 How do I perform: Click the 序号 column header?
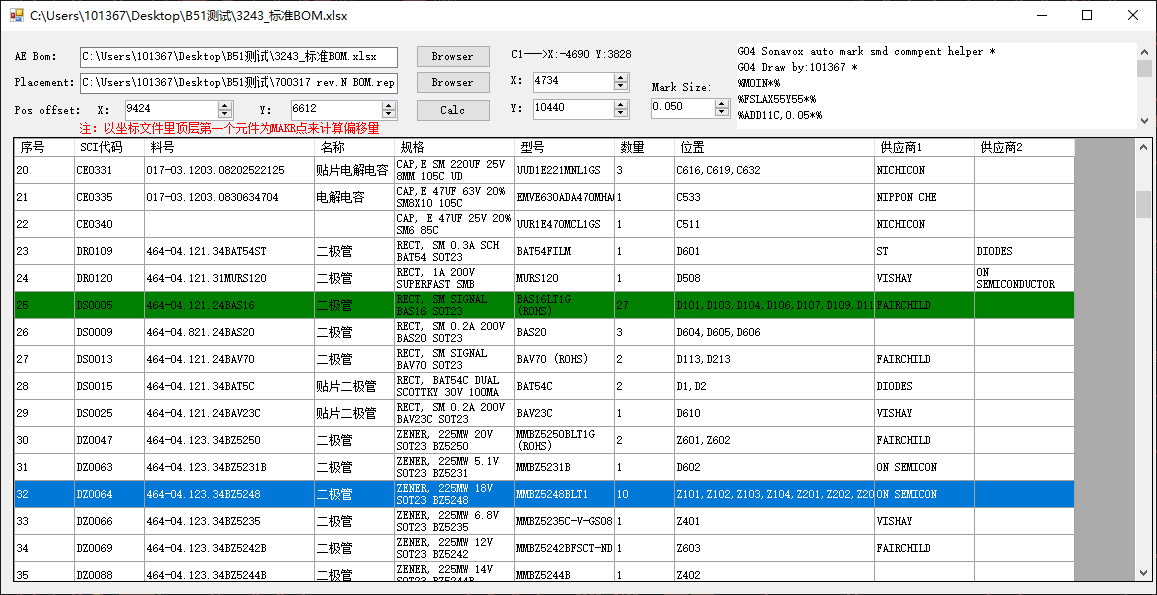point(44,148)
